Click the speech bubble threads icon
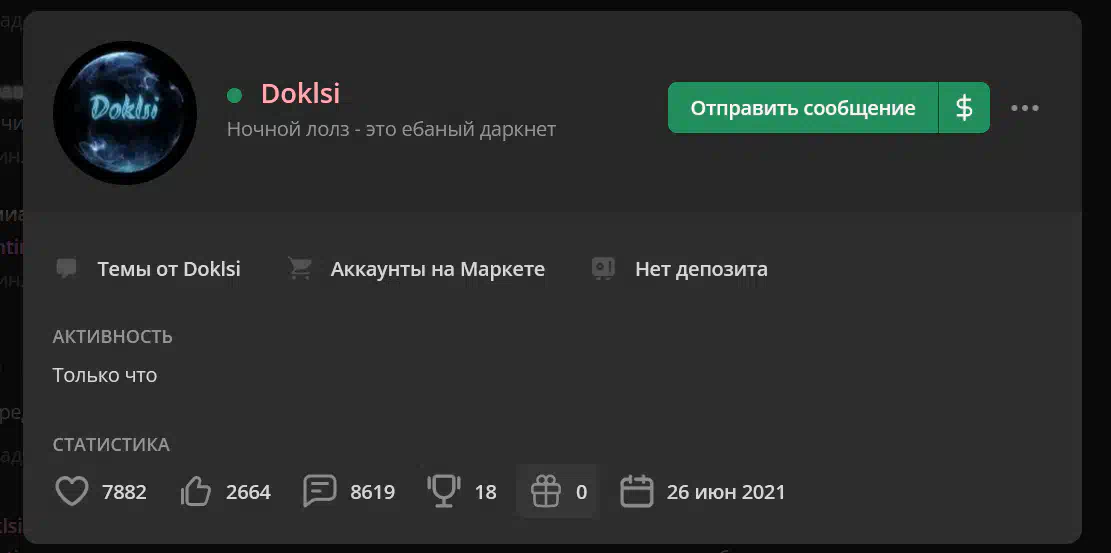Viewport: 1111px width, 553px height. coord(67,269)
